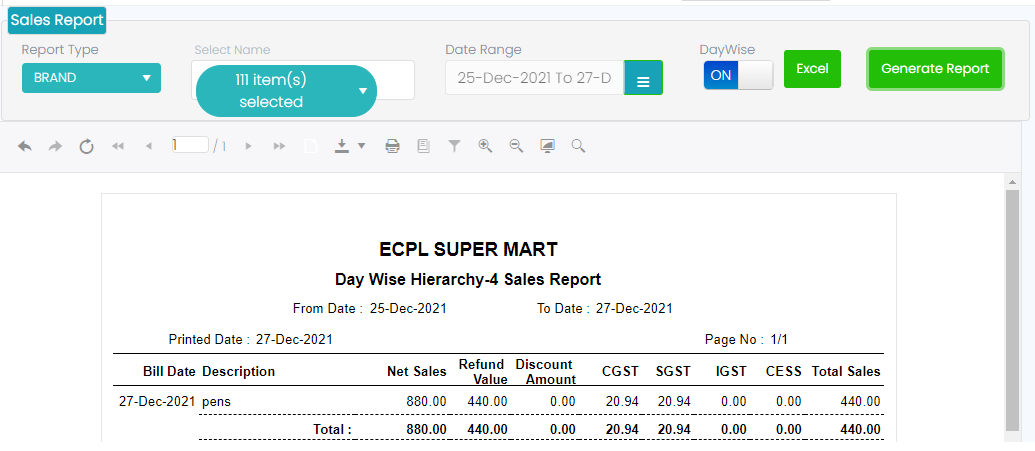Viewport: 1035px width, 451px height.
Task: Click the Sales Report tab header
Action: tap(57, 20)
